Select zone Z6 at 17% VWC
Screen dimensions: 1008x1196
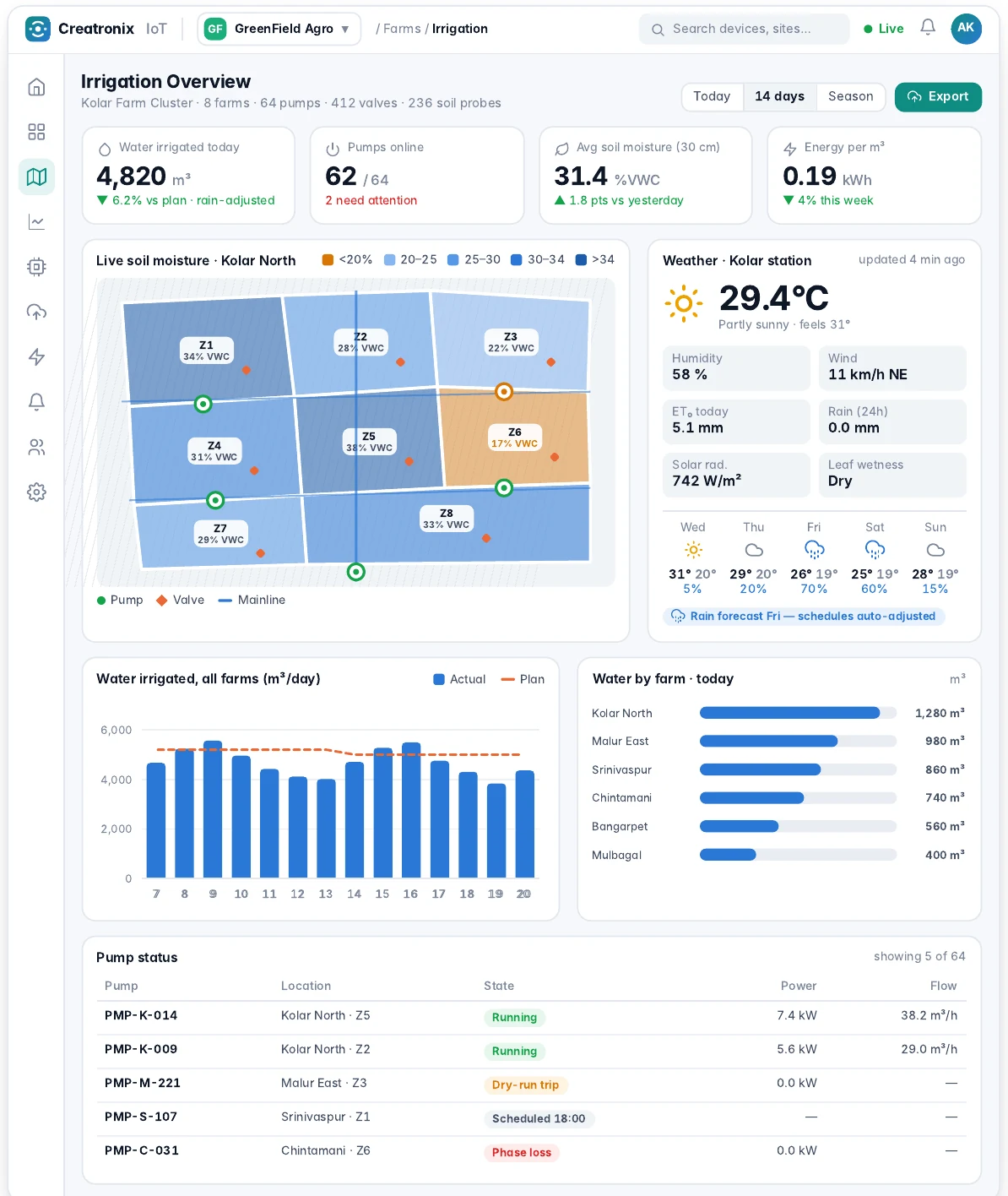514,438
